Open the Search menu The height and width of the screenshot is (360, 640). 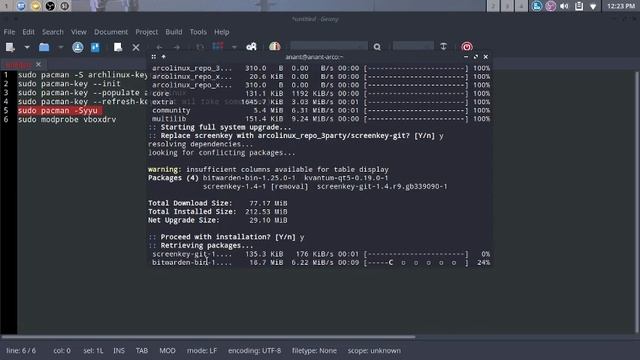(53, 32)
